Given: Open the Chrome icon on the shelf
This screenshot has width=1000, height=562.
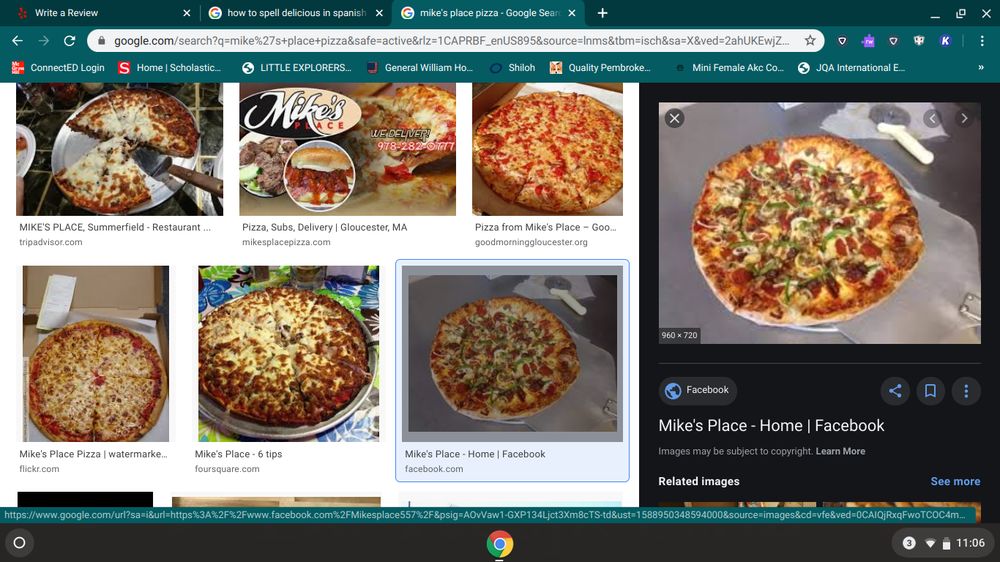Looking at the screenshot, I should (x=500, y=544).
